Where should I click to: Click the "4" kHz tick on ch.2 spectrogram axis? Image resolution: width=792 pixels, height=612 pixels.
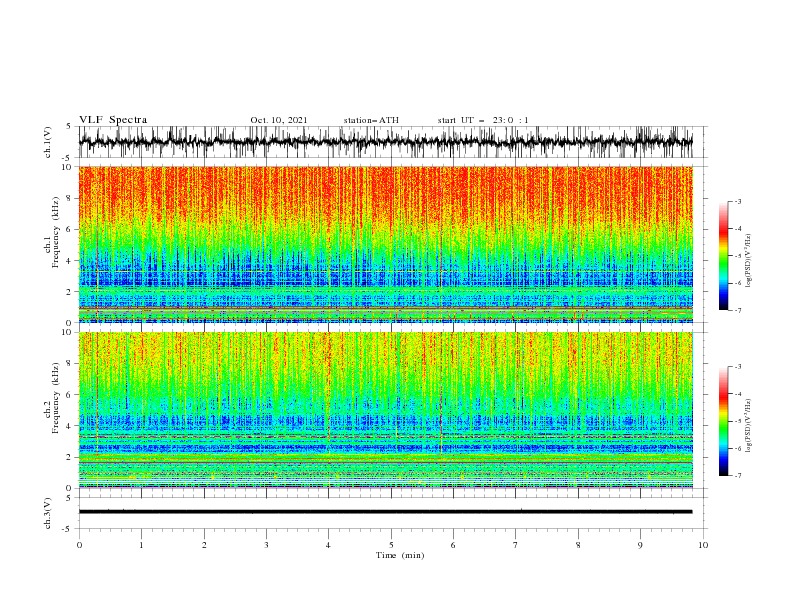click(71, 426)
